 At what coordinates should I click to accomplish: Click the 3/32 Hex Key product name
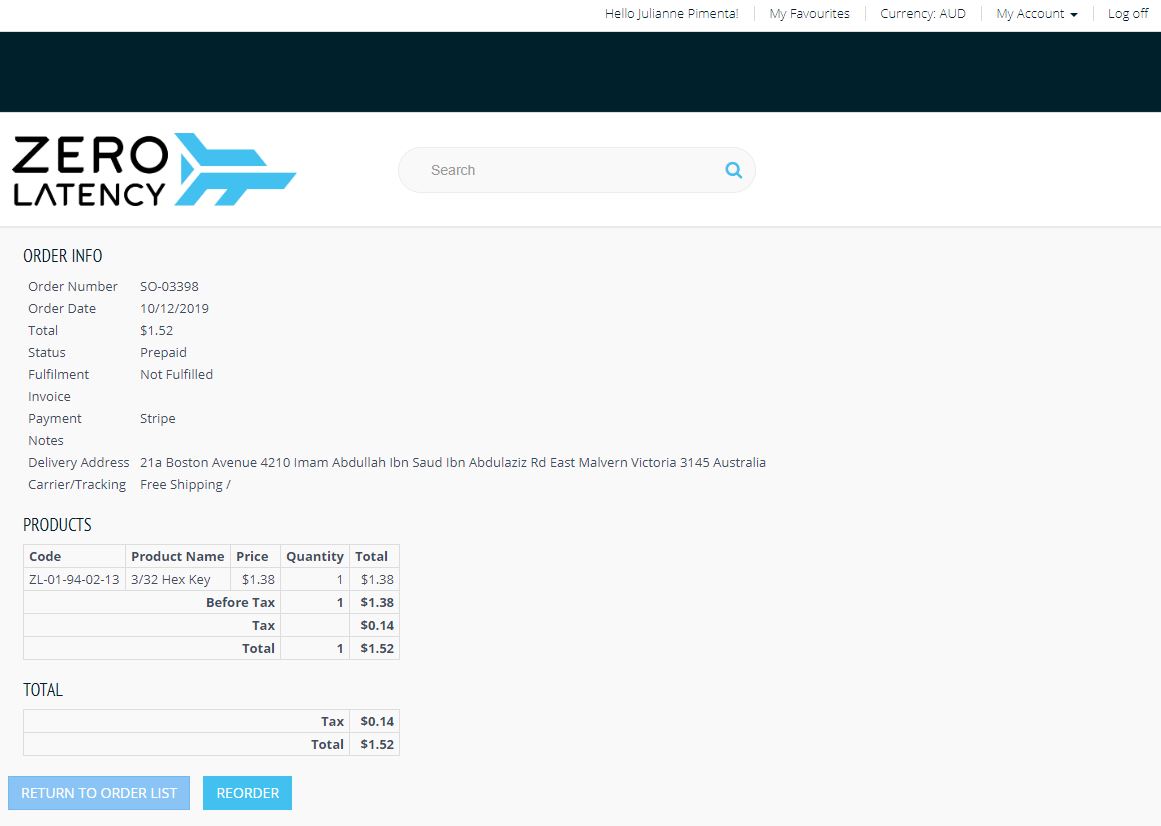point(171,580)
